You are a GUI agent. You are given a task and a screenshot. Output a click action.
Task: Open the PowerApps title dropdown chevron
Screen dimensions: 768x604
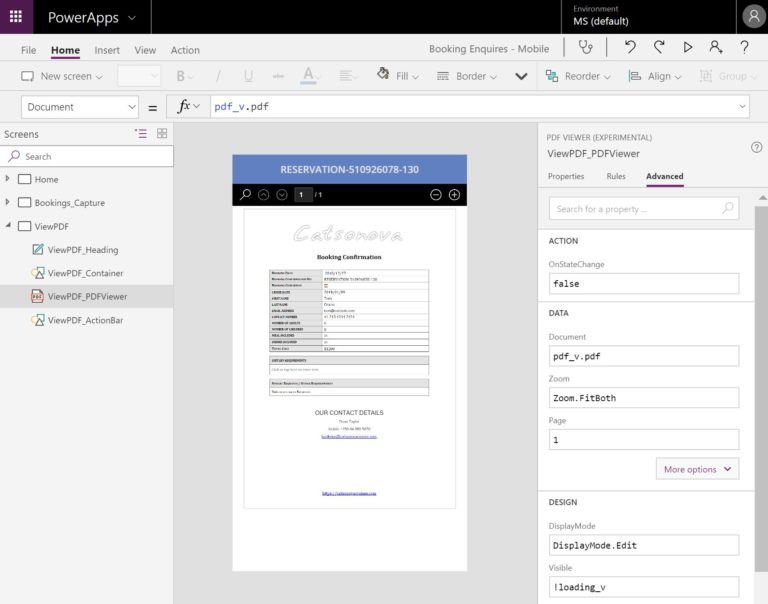[x=132, y=18]
